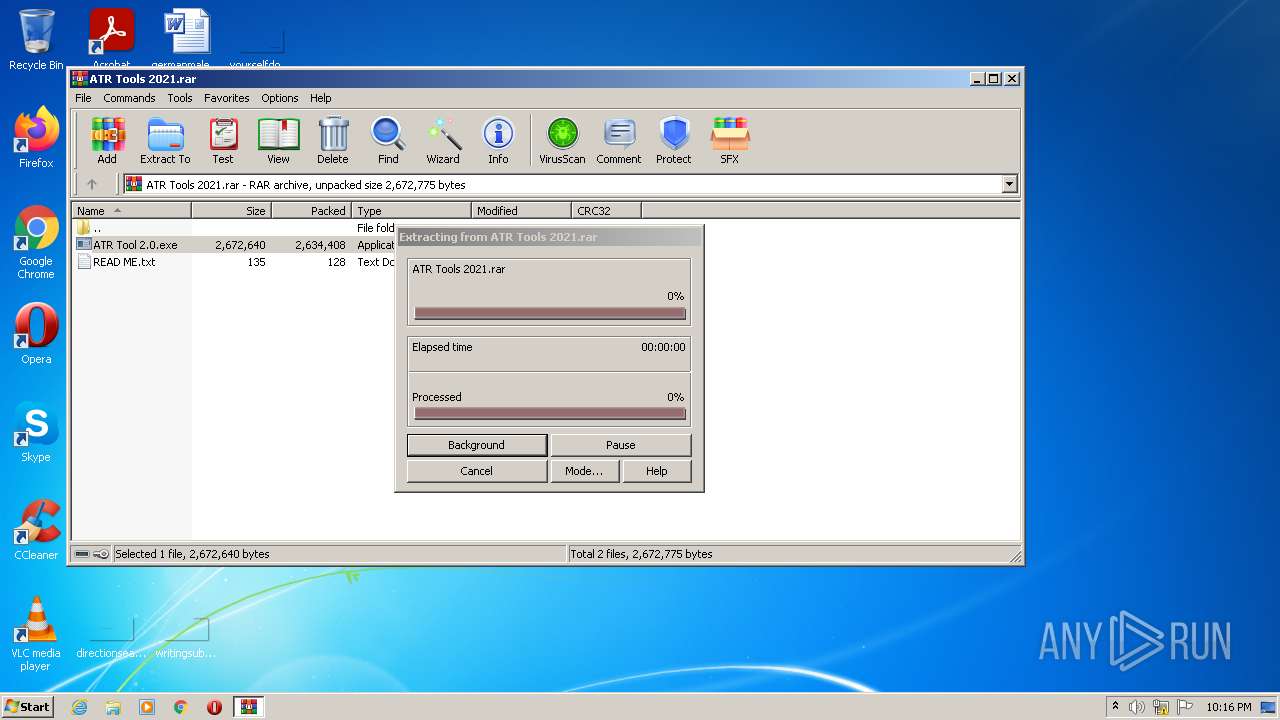1280x720 pixels.
Task: Click the ATR Tools 2021.rar progress bar
Action: coord(549,313)
